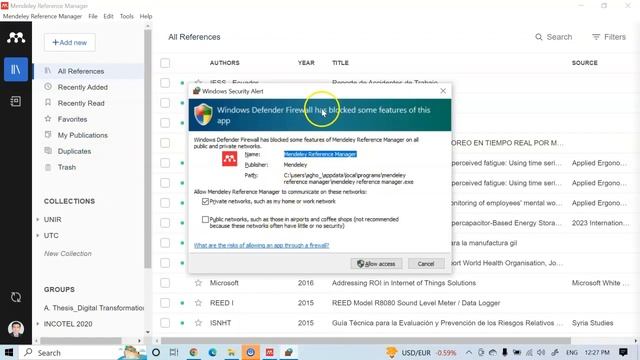Open the Tools menu
The height and width of the screenshot is (360, 640).
click(x=127, y=16)
